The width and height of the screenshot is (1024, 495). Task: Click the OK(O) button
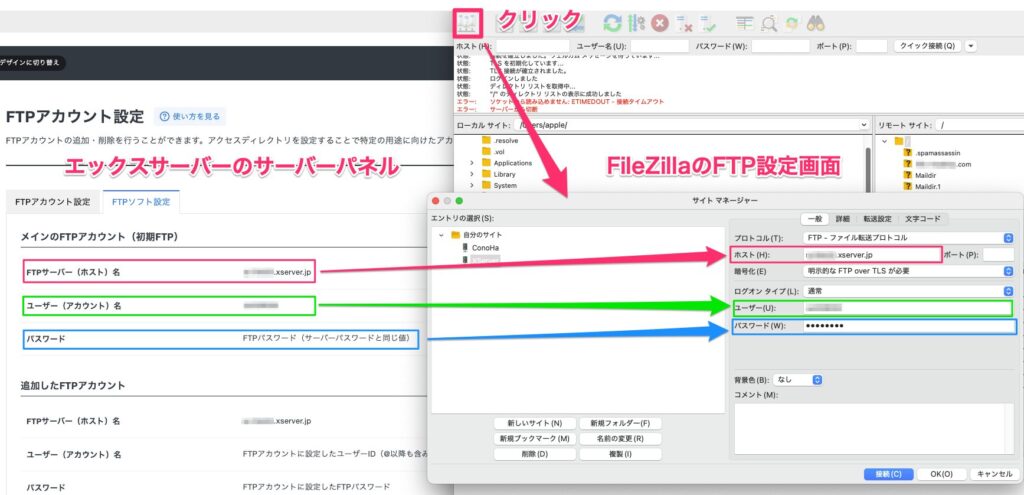click(942, 474)
